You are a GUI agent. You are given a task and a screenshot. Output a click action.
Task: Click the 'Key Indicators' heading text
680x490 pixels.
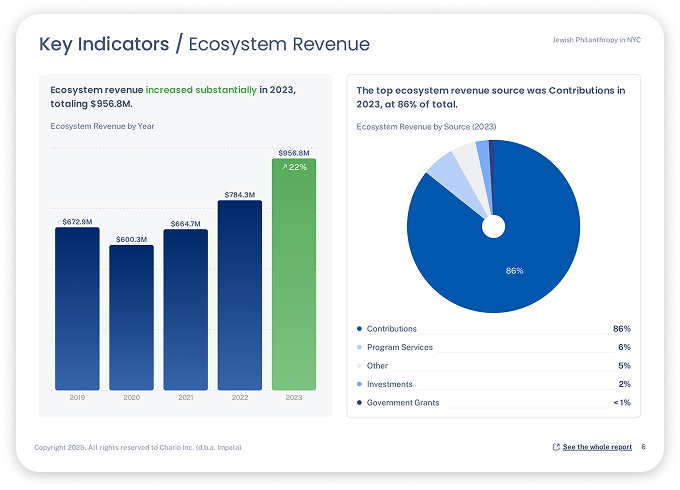(x=105, y=44)
